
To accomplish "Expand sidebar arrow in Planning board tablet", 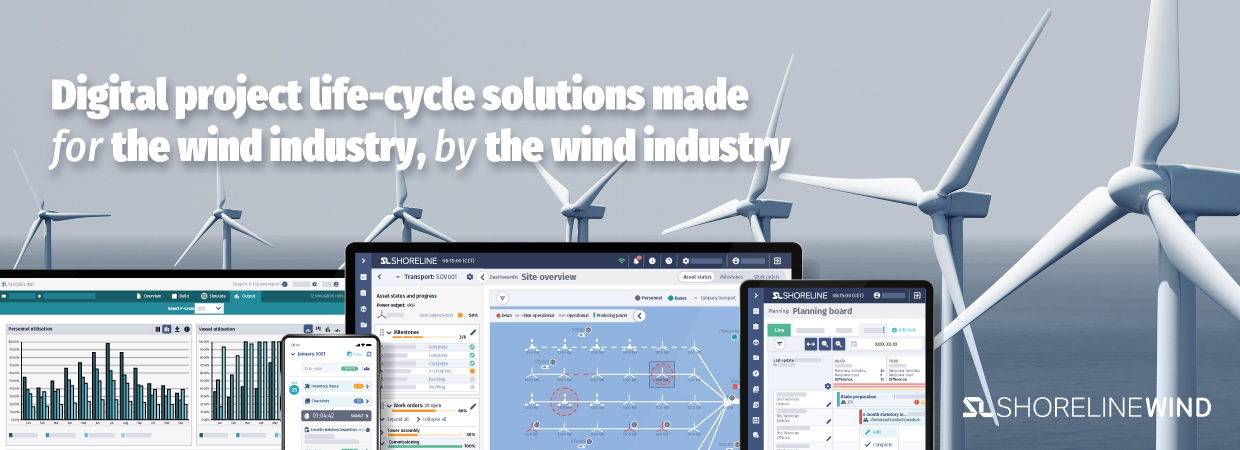I will 756,296.
